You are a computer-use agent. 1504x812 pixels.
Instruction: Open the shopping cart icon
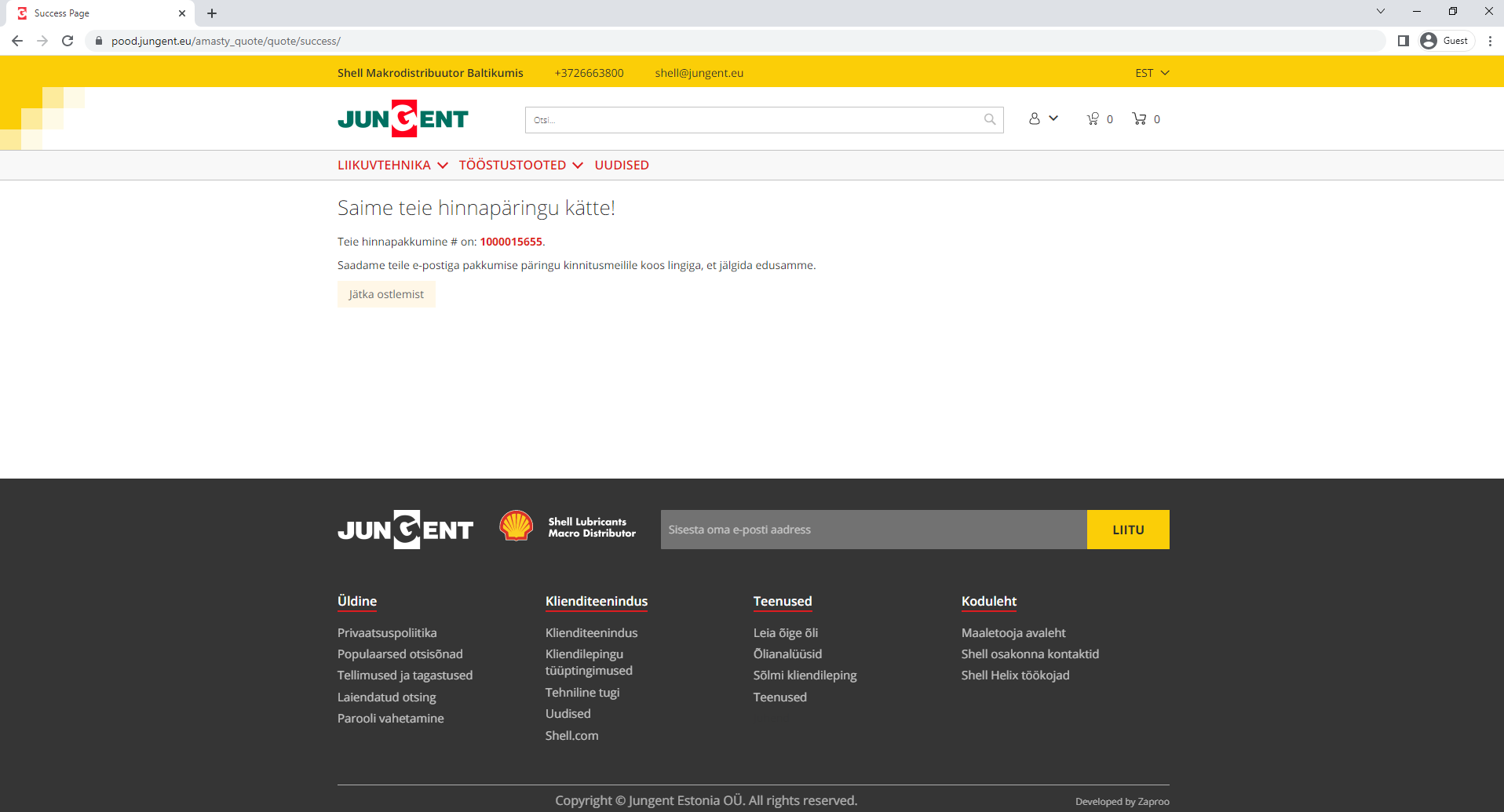point(1139,118)
